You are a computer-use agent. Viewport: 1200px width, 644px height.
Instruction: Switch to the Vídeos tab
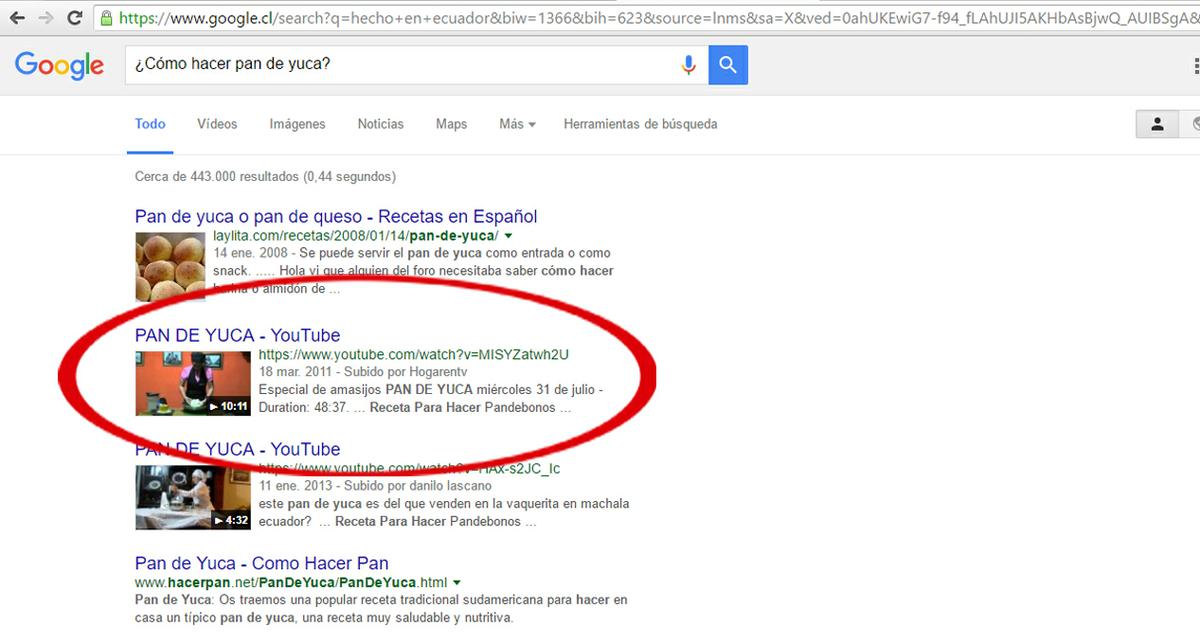coord(217,124)
